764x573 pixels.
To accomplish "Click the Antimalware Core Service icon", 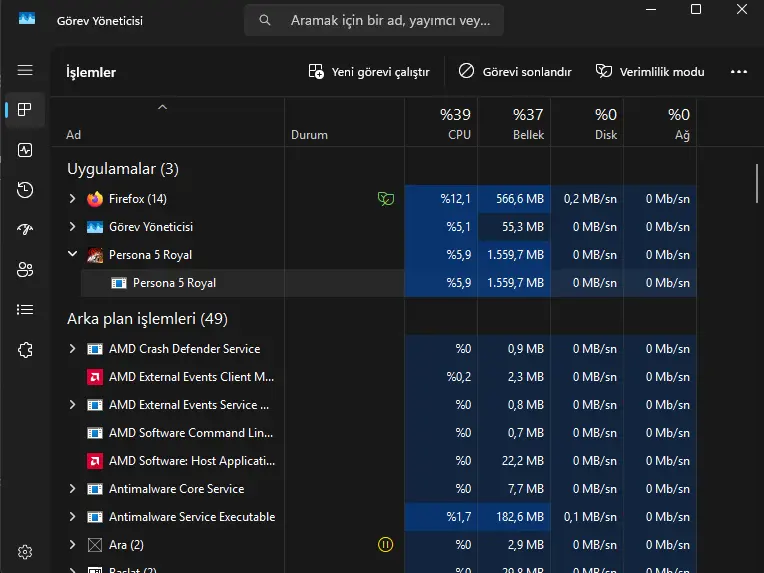I will tap(95, 489).
